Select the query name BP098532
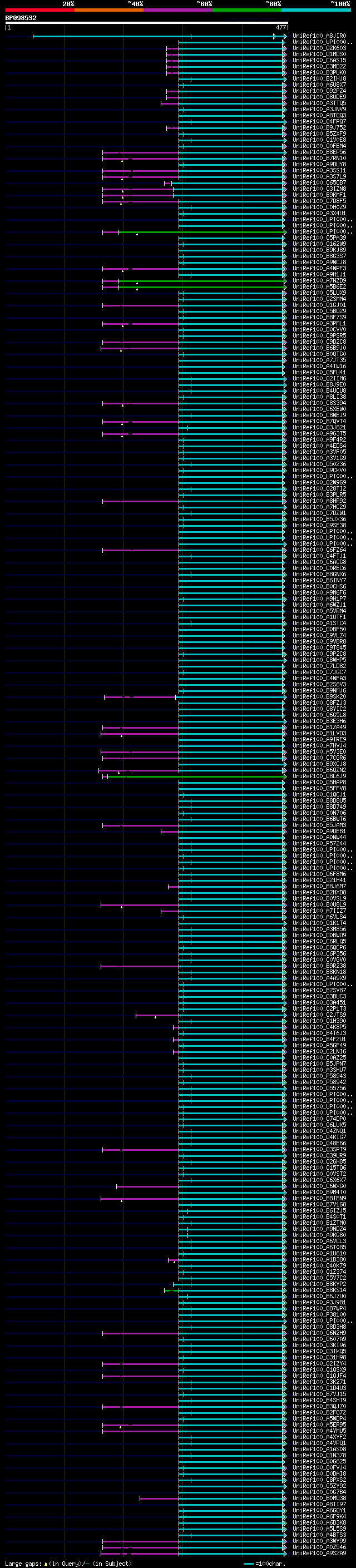The height and width of the screenshot is (1568, 356). 21,18
